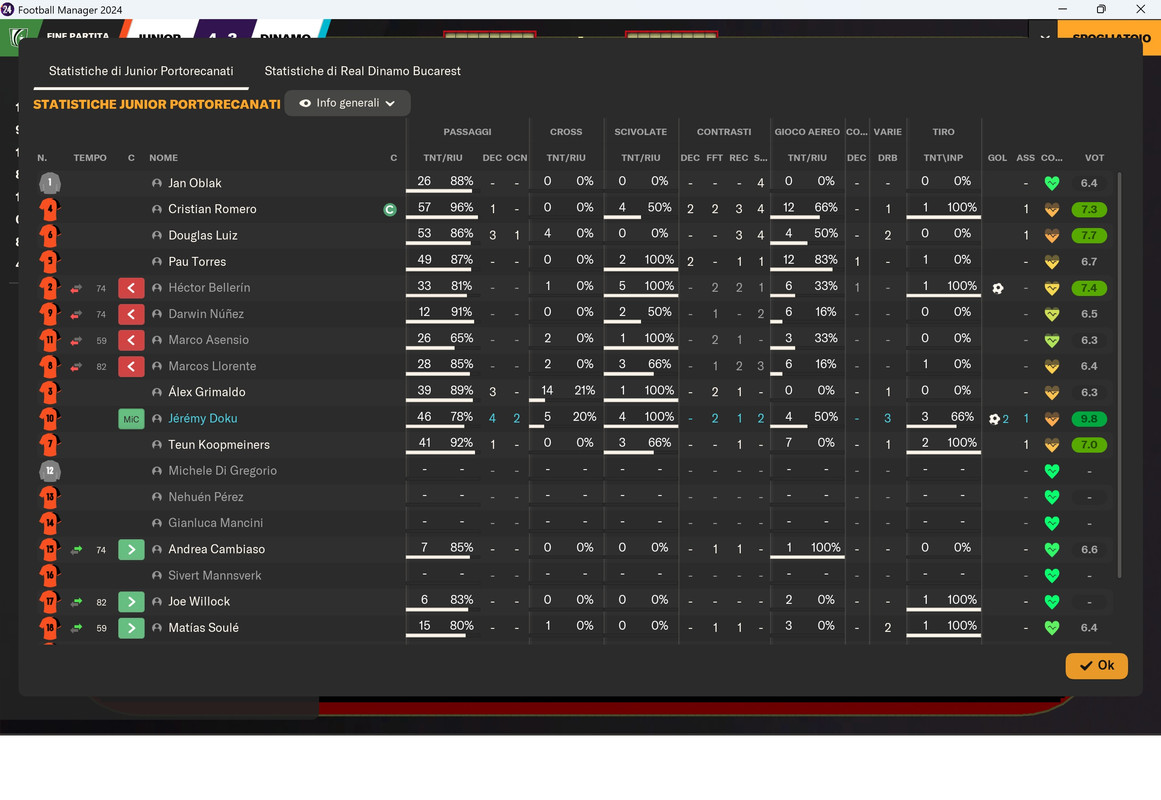Click Héctor Bellerín's 7.4 rating badge
Viewport: 1161px width, 800px height.
pyautogui.click(x=1089, y=288)
